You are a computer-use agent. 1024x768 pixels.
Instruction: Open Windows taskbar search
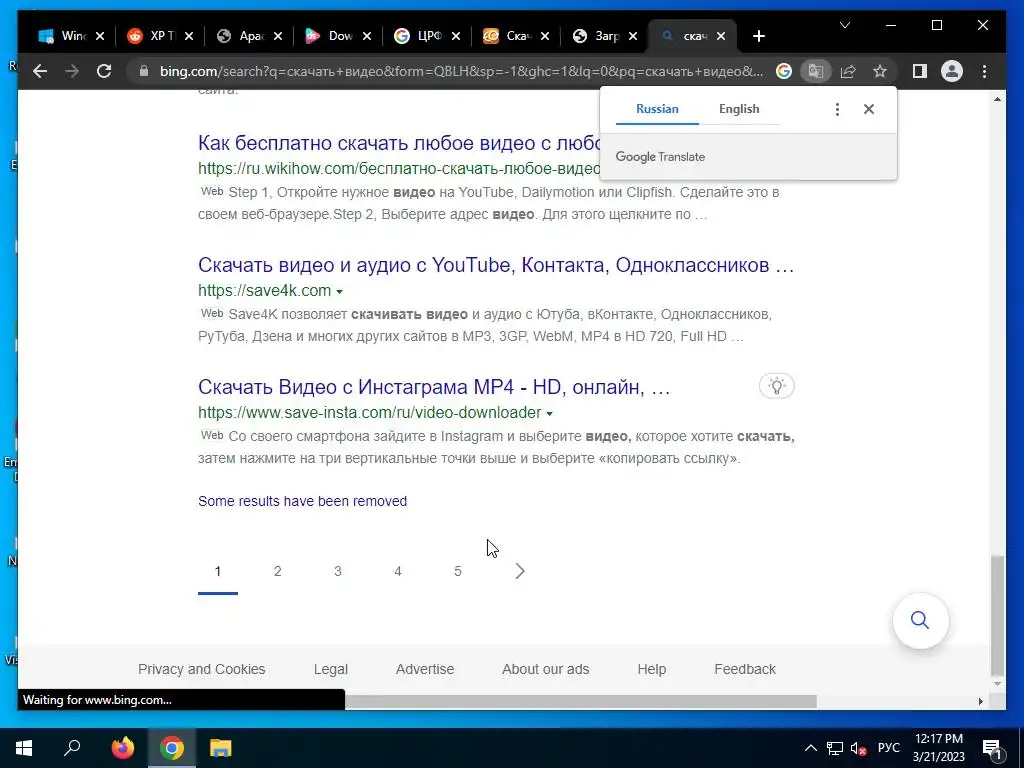pyautogui.click(x=72, y=748)
